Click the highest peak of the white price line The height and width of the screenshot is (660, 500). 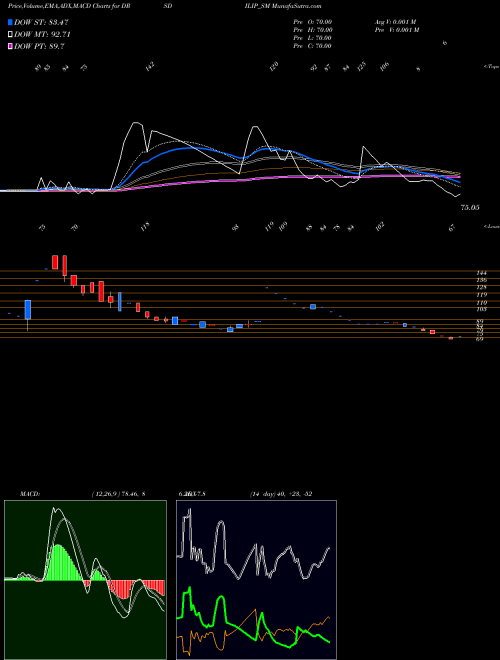coord(136,122)
